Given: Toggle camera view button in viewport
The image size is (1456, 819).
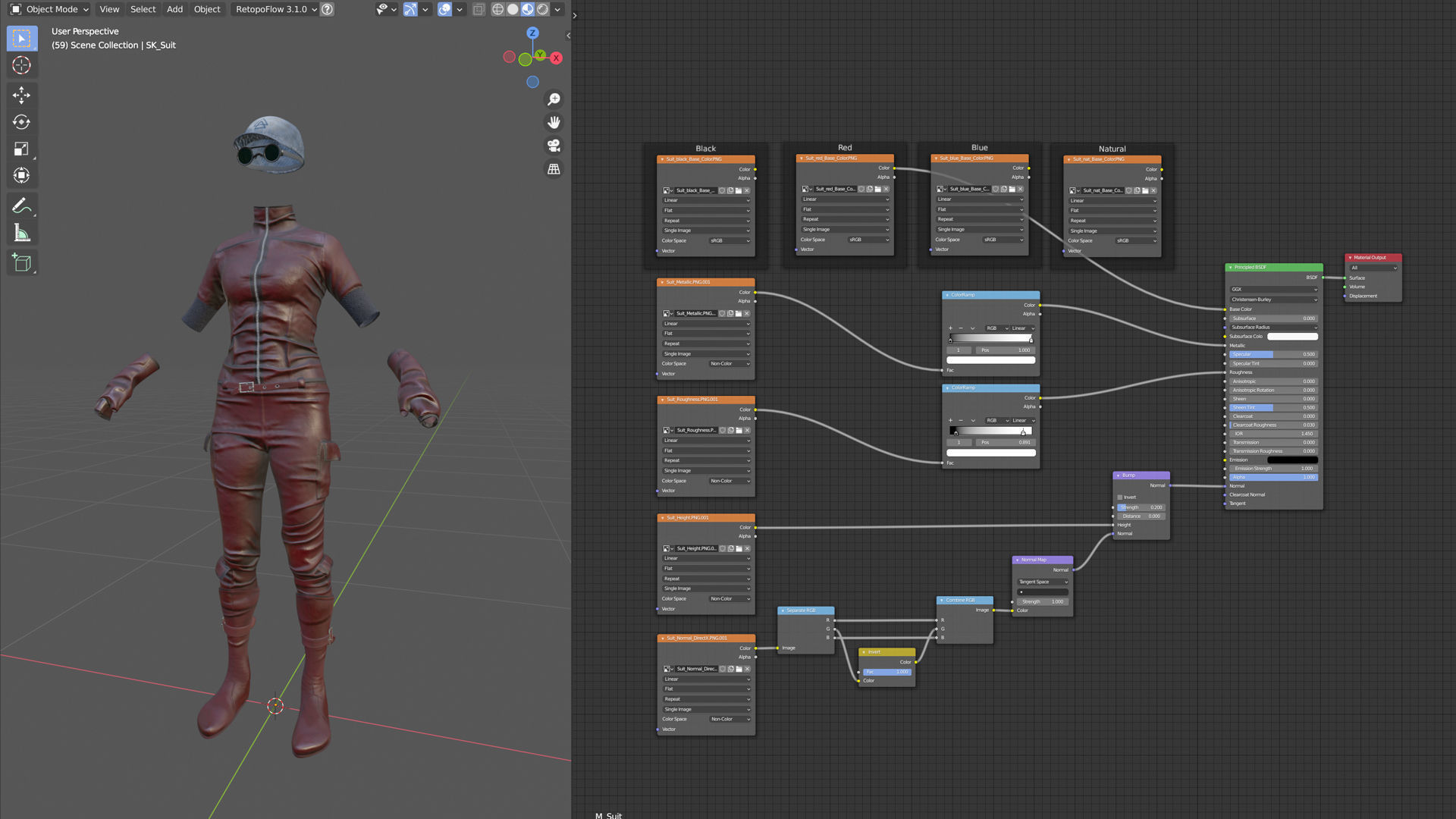Looking at the screenshot, I should pyautogui.click(x=554, y=146).
